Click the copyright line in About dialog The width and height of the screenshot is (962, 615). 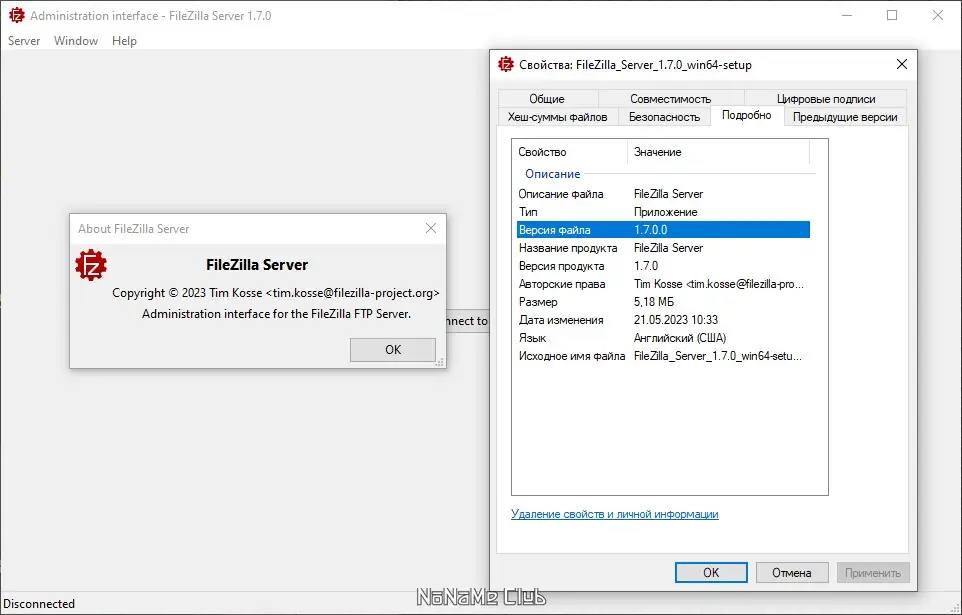pos(275,293)
